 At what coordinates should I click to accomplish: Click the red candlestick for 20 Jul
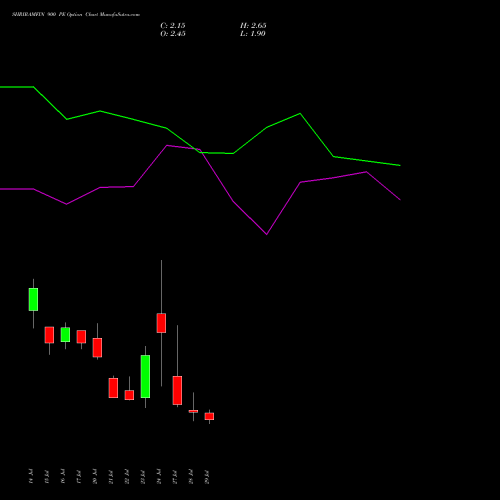(97, 348)
